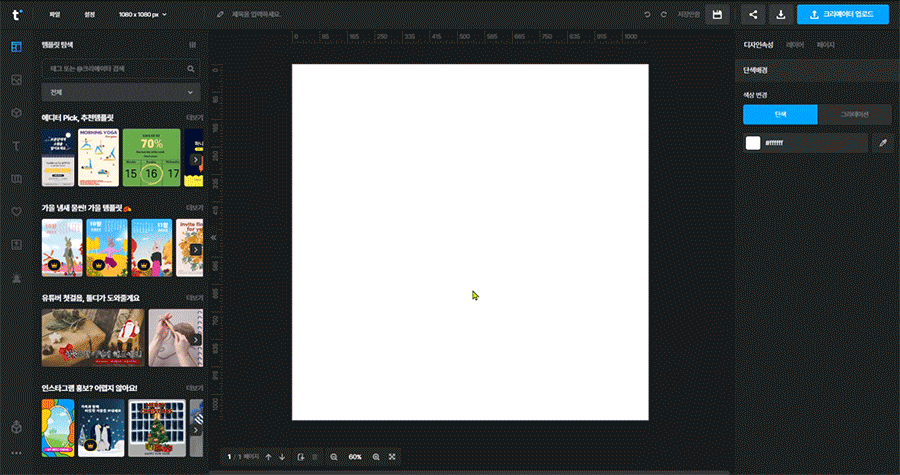The width and height of the screenshot is (900, 475).
Task: Click the 크리에이터 업로드 button
Action: (842, 14)
